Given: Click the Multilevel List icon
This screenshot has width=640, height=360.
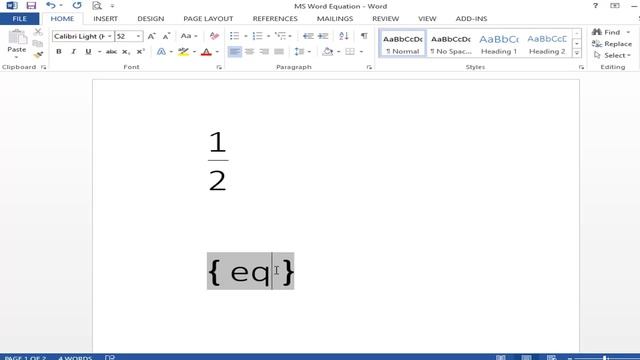Looking at the screenshot, I should point(280,36).
